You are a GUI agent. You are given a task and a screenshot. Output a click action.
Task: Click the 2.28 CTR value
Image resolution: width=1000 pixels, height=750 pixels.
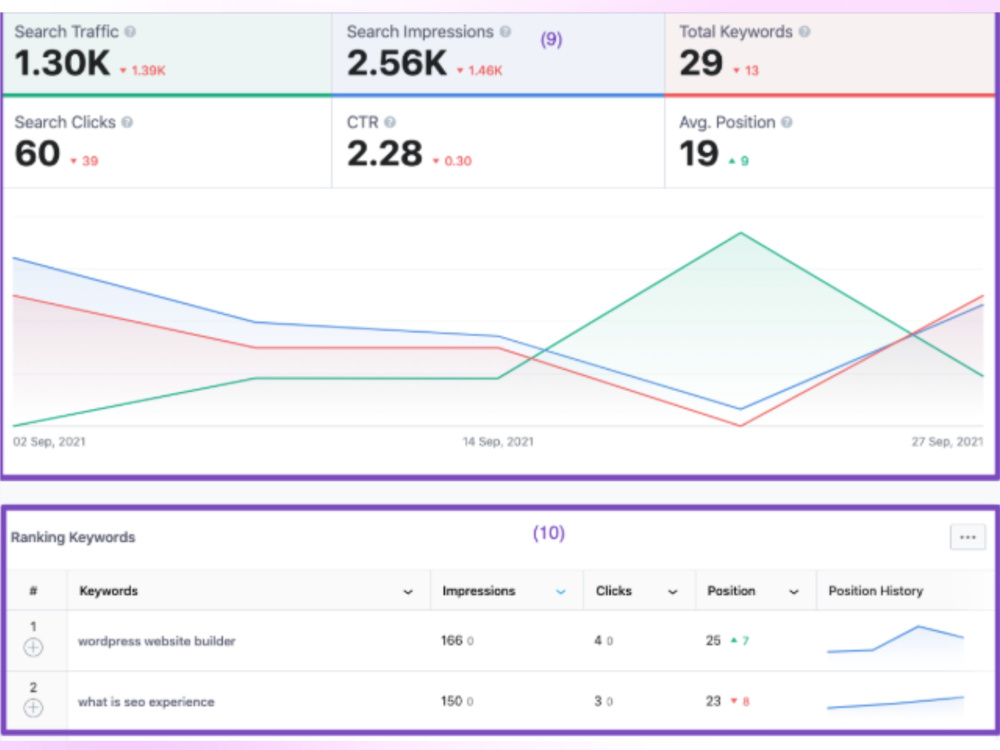385,154
